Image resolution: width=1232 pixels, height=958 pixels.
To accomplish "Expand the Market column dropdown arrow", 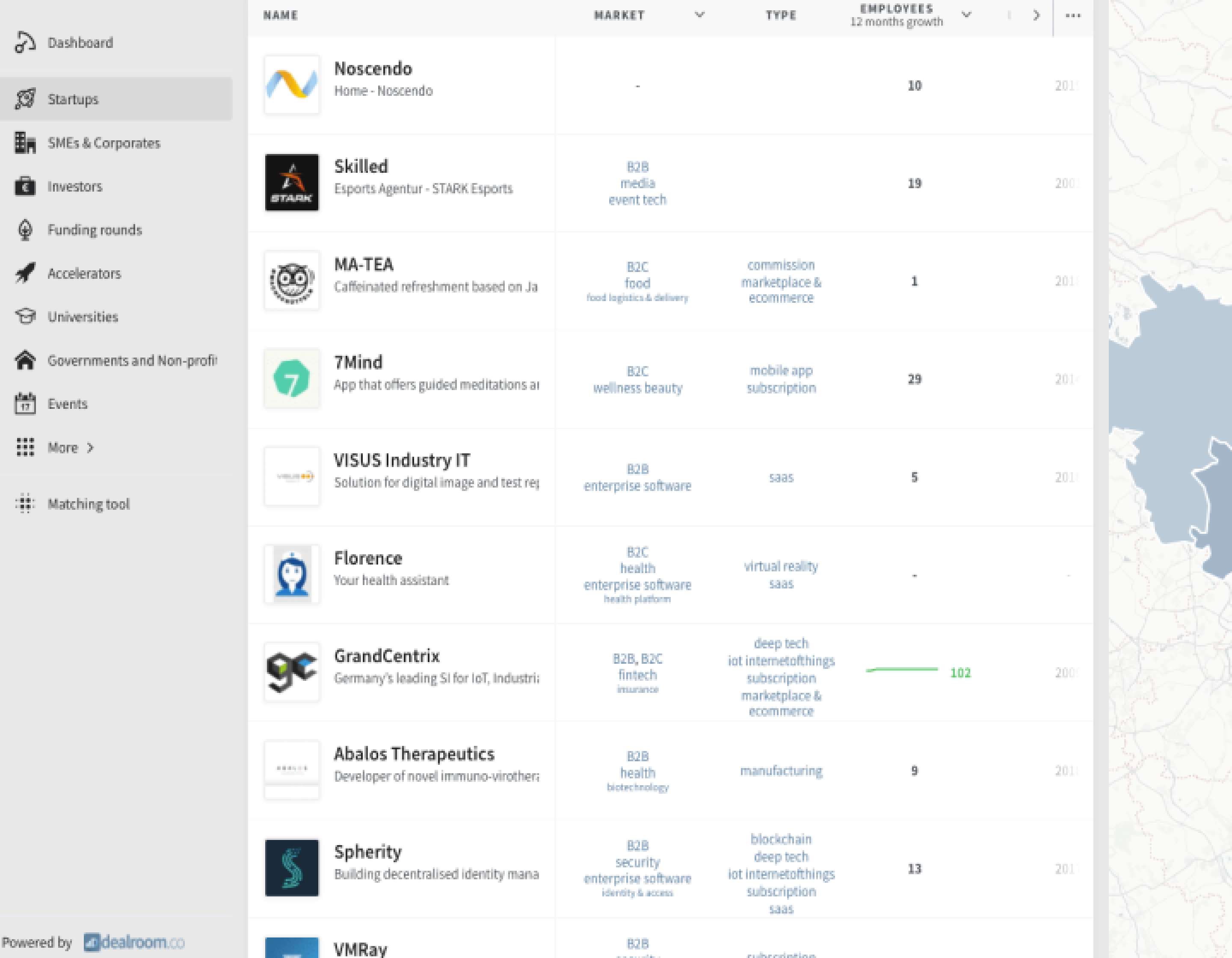I will [699, 15].
